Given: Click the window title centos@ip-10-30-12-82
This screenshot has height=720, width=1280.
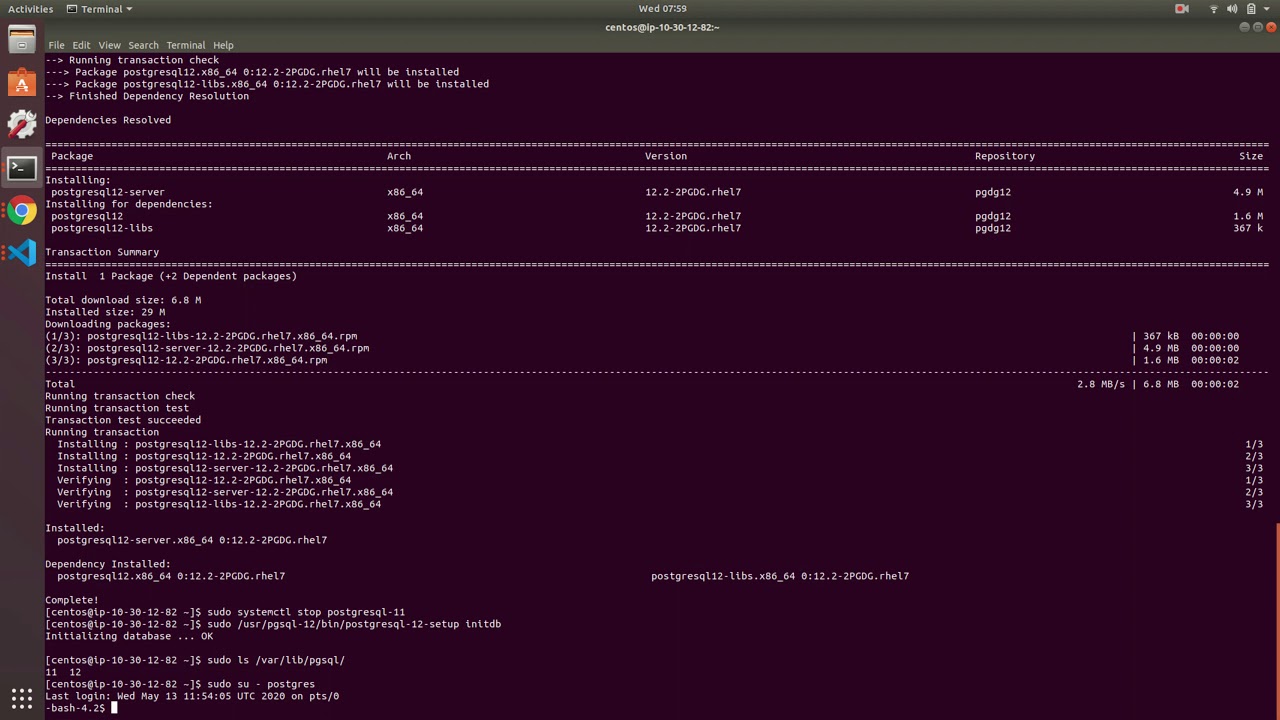Looking at the screenshot, I should click(x=662, y=27).
